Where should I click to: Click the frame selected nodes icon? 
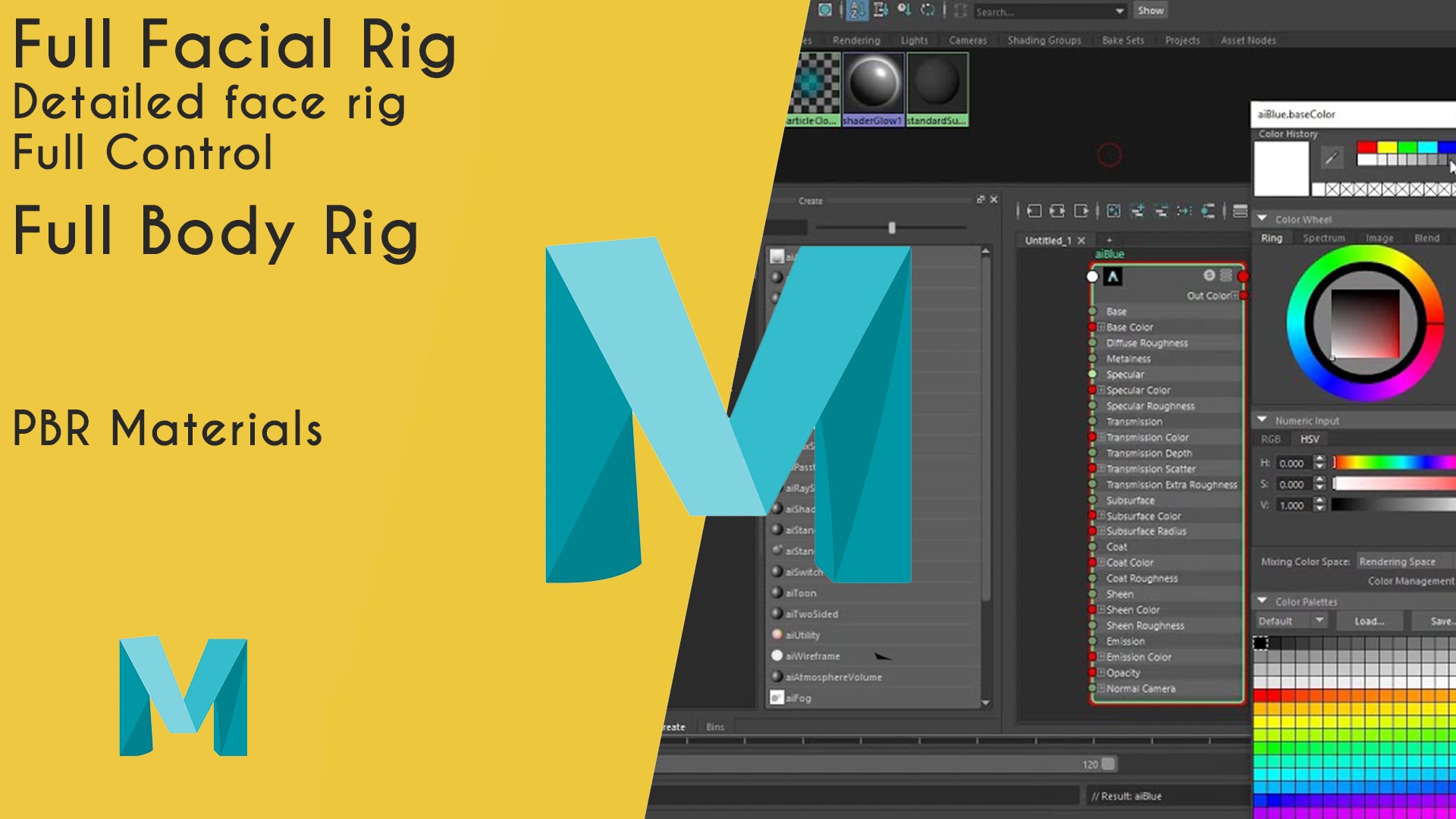click(x=1113, y=211)
